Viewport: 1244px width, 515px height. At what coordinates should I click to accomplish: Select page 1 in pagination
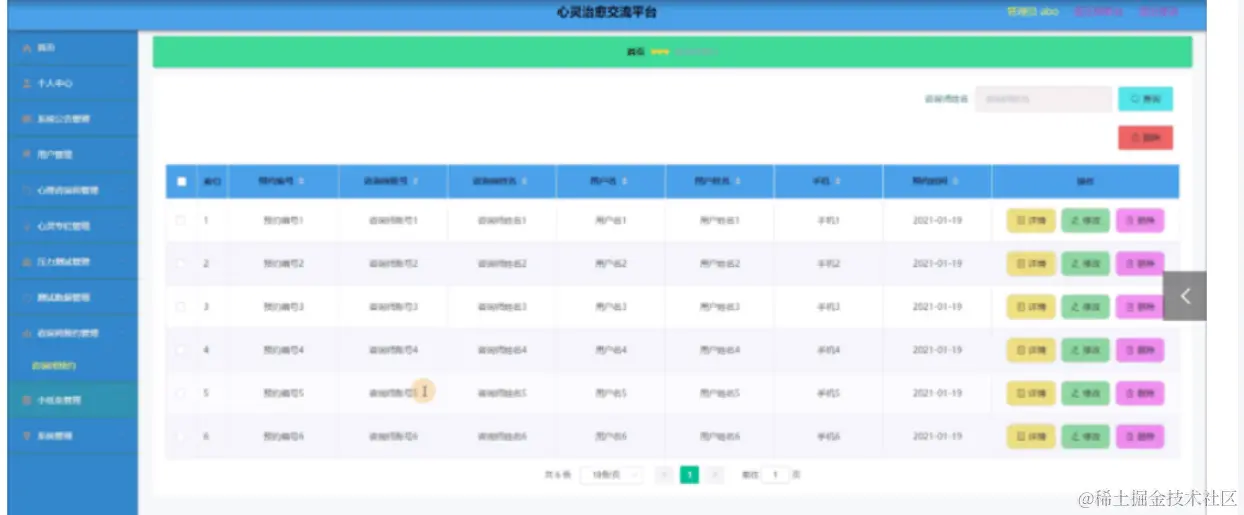pos(690,475)
